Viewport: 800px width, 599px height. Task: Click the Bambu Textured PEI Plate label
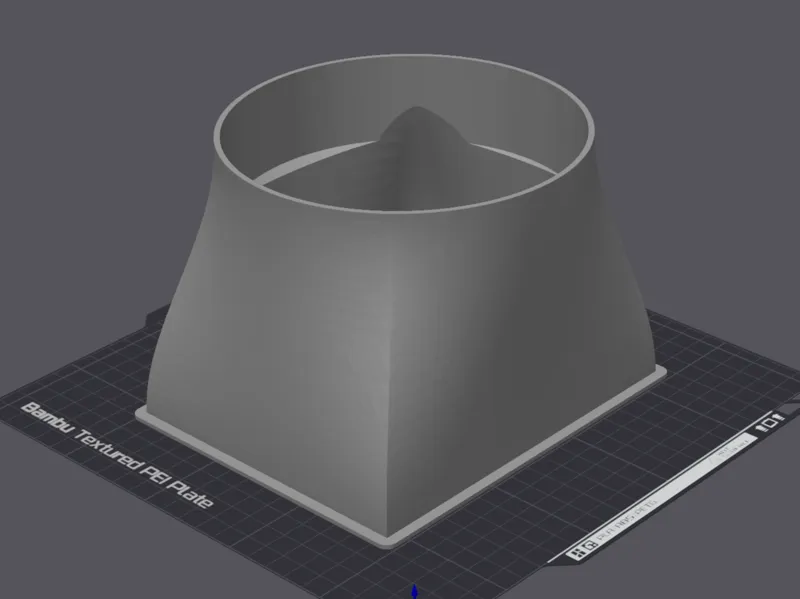[x=117, y=455]
